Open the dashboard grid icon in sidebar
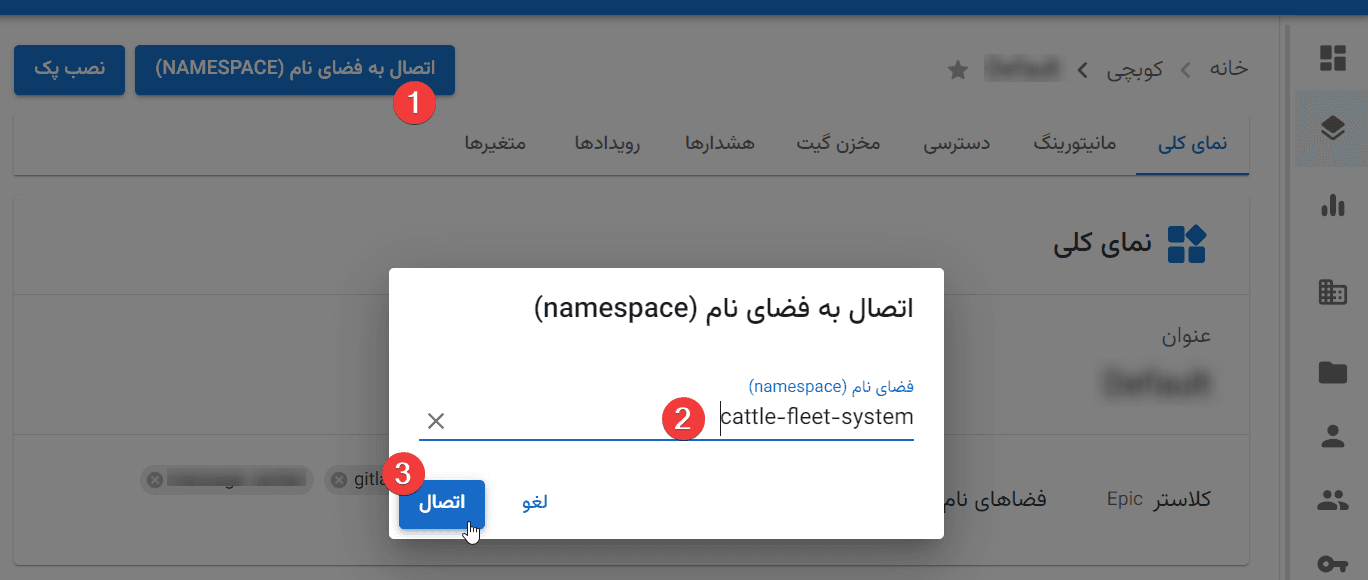 (x=1332, y=58)
